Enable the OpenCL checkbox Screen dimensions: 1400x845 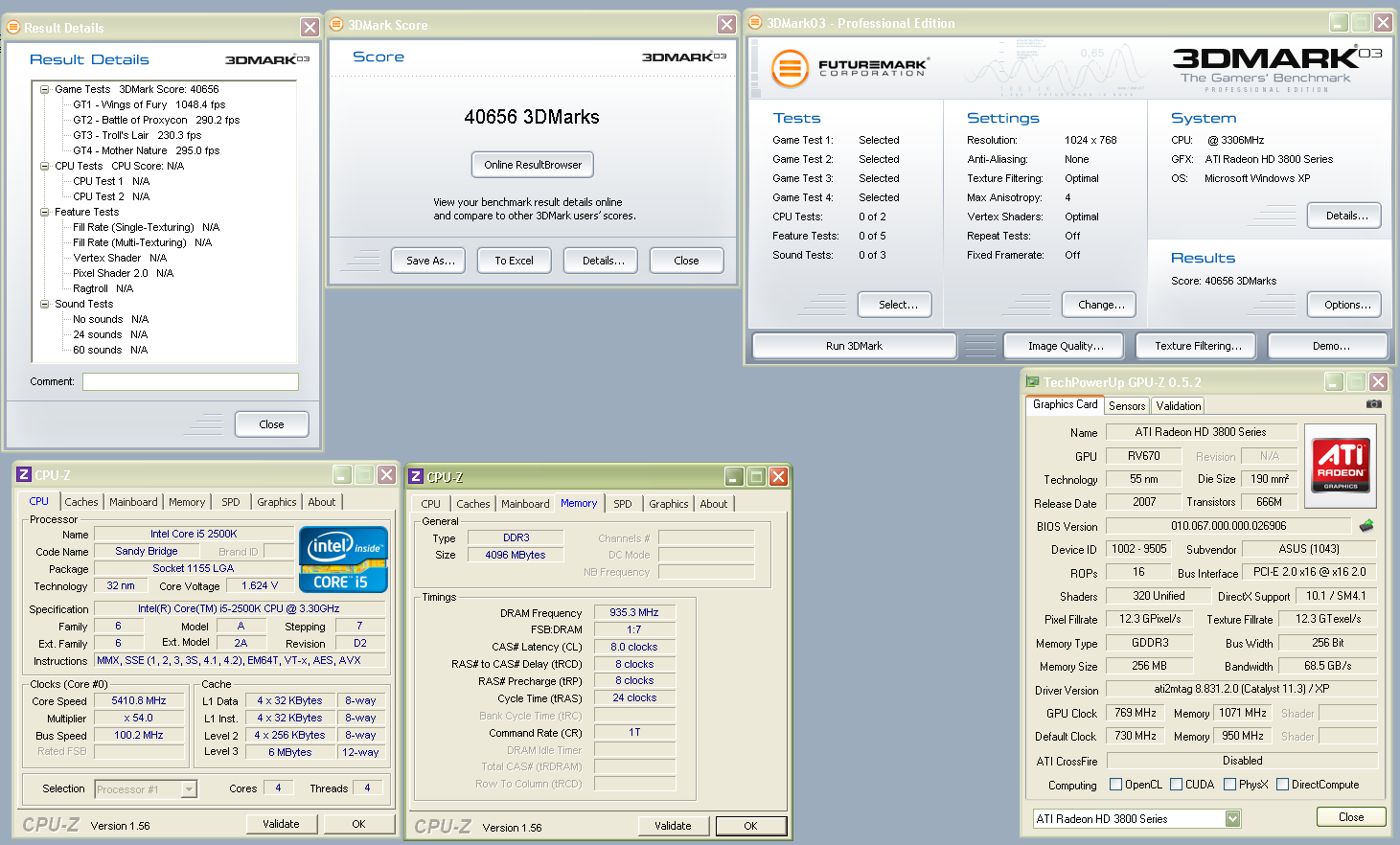click(1115, 784)
